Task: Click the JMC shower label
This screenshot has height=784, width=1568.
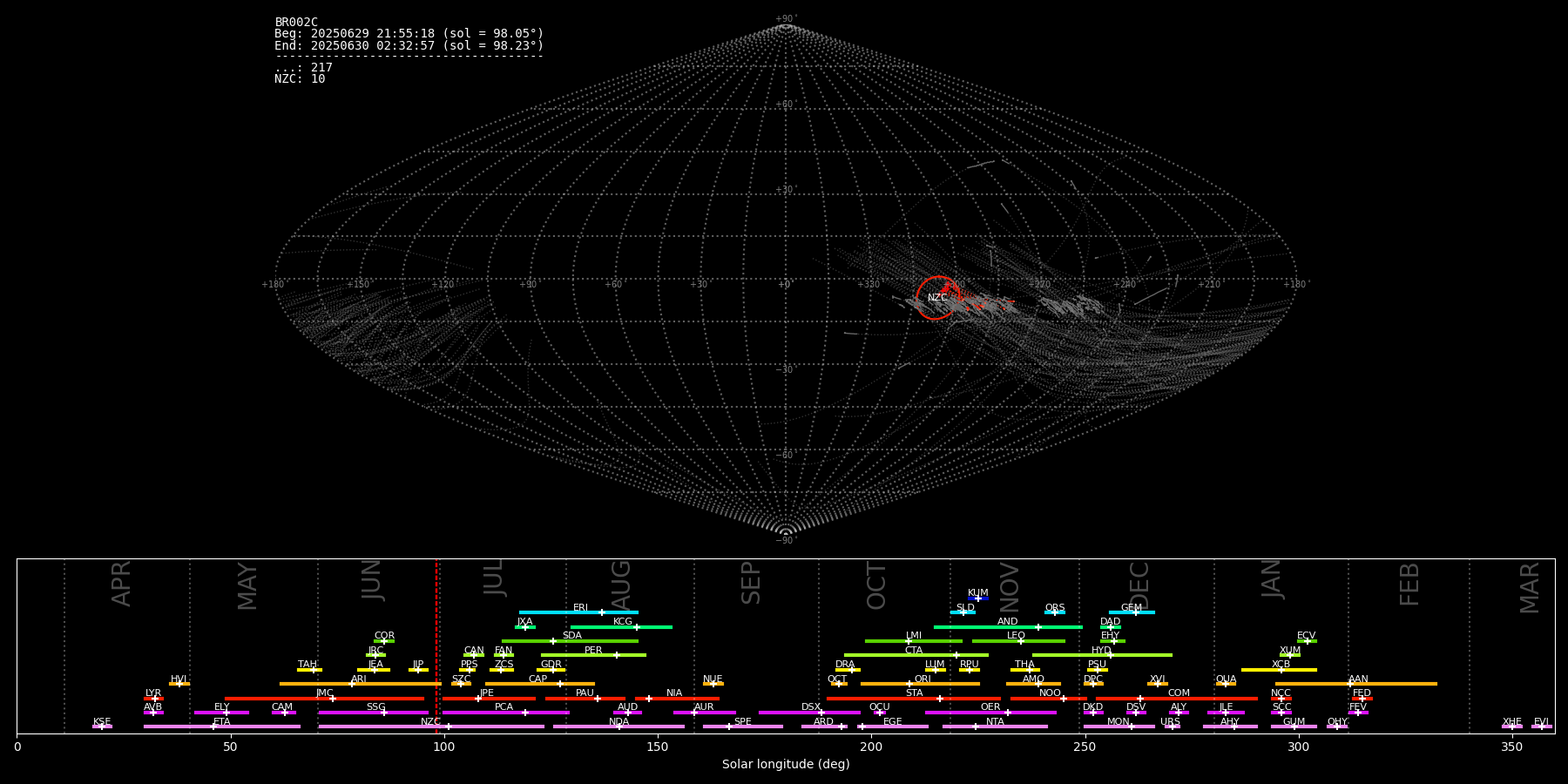Action: [x=324, y=693]
